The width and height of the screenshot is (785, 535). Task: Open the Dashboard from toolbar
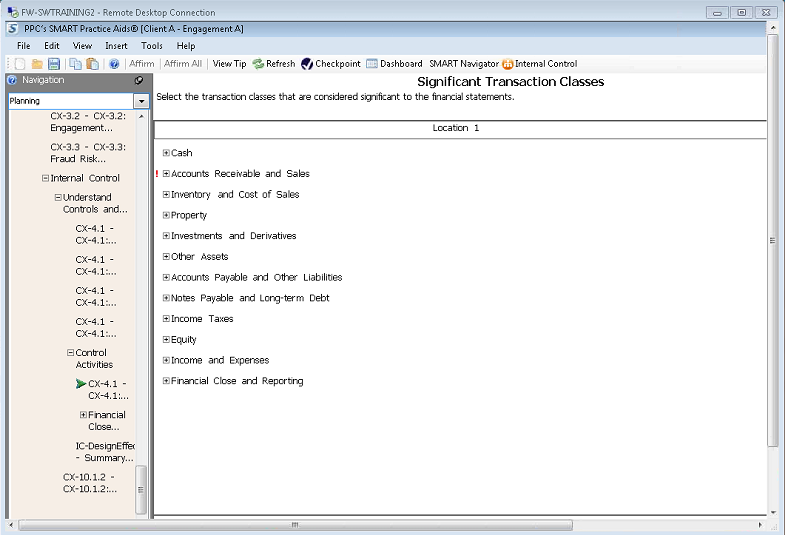point(394,64)
